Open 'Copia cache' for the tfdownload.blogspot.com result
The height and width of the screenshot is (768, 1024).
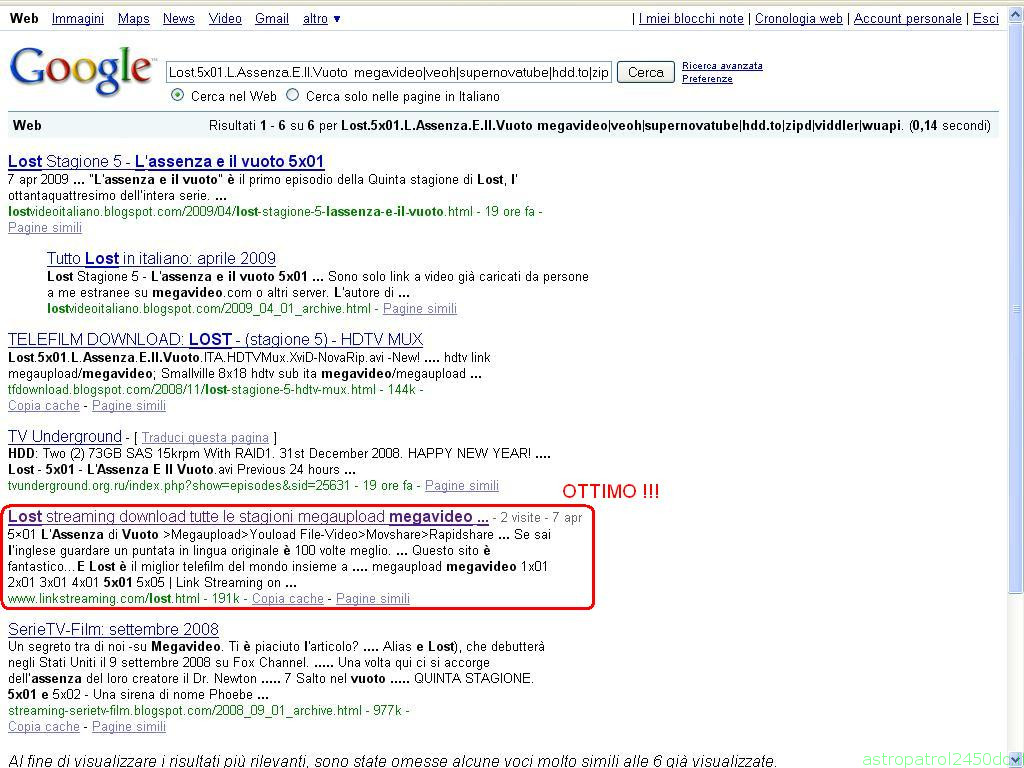coord(44,406)
